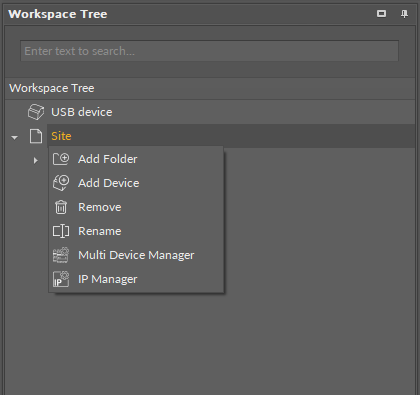Choose Add Device from the context menu
The height and width of the screenshot is (395, 420).
(x=136, y=183)
